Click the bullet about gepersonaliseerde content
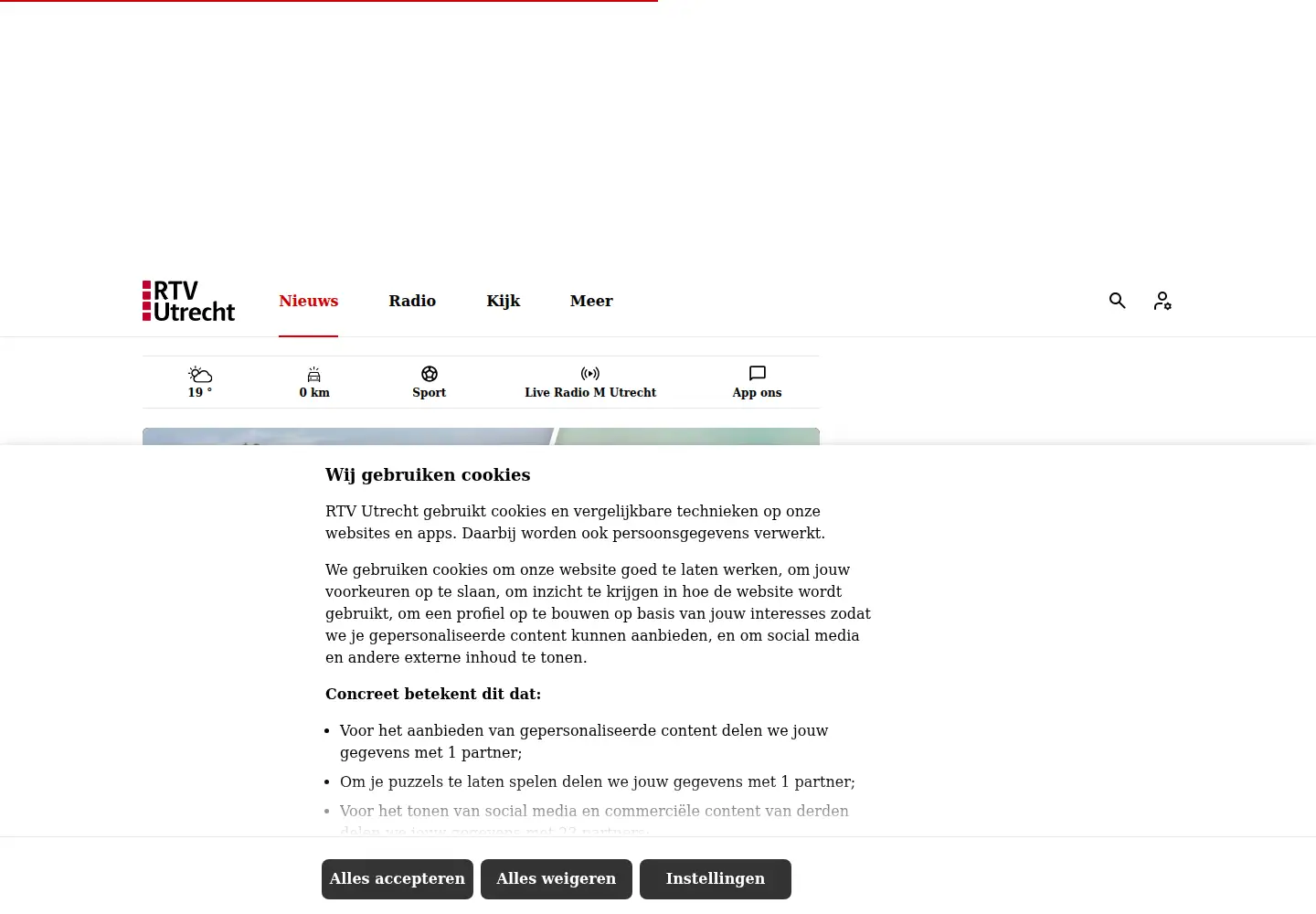Screen dimensions: 1316x914 coord(584,741)
